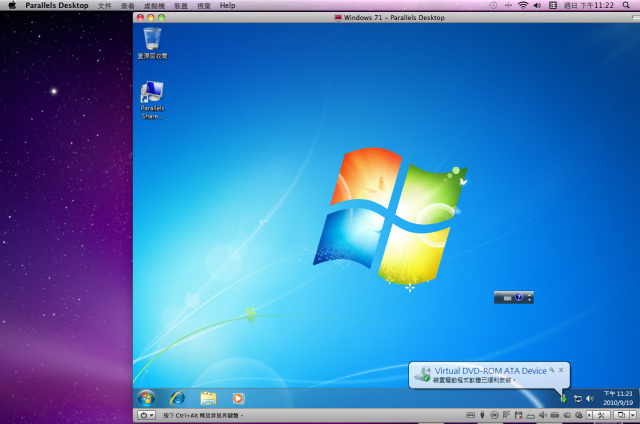Open Parallels Shared Folders desktop shortcut
The image size is (640, 424).
(152, 100)
